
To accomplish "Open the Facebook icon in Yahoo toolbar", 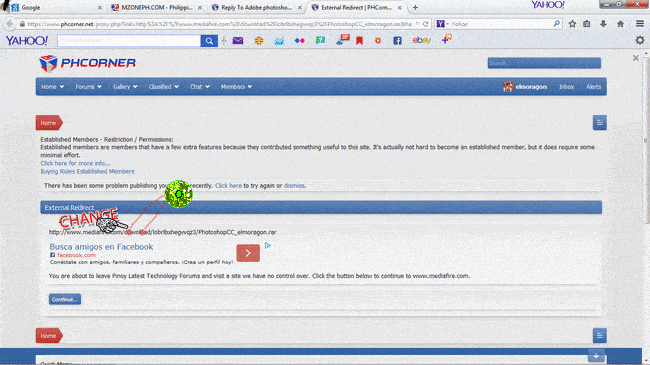I will tap(398, 41).
